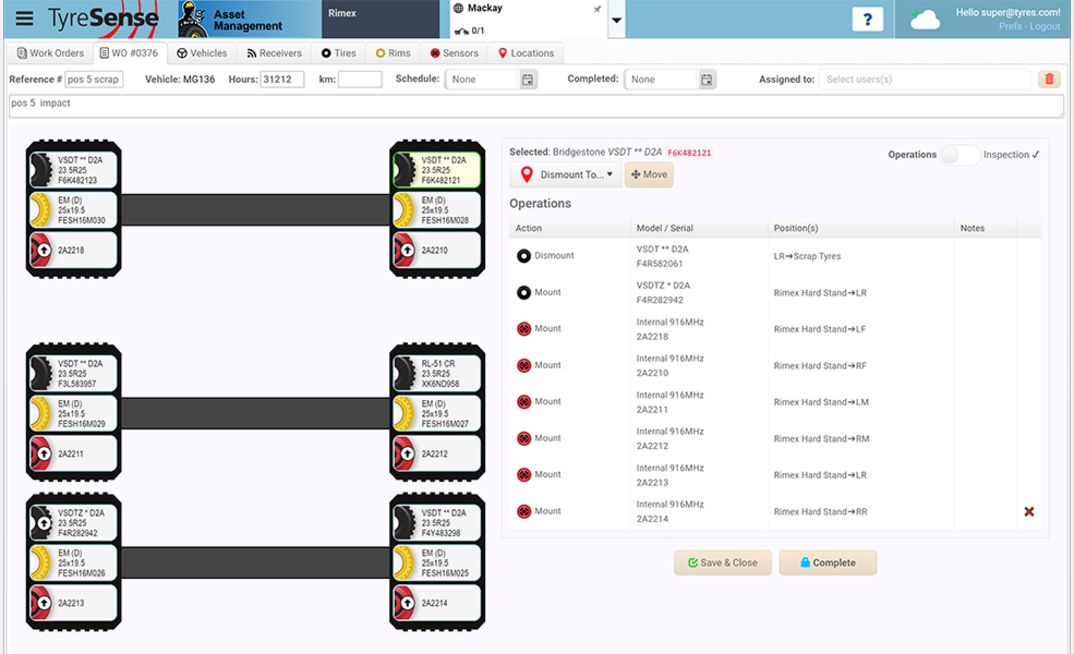Expand the Dismount To dropdown
The height and width of the screenshot is (654, 1074).
[565, 175]
